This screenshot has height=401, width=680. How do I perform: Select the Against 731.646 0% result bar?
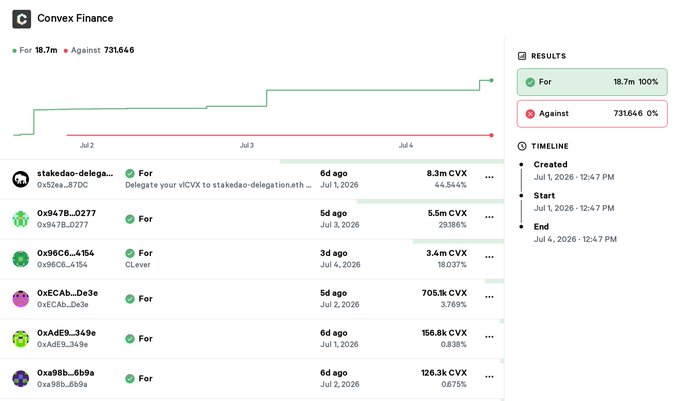pos(592,114)
